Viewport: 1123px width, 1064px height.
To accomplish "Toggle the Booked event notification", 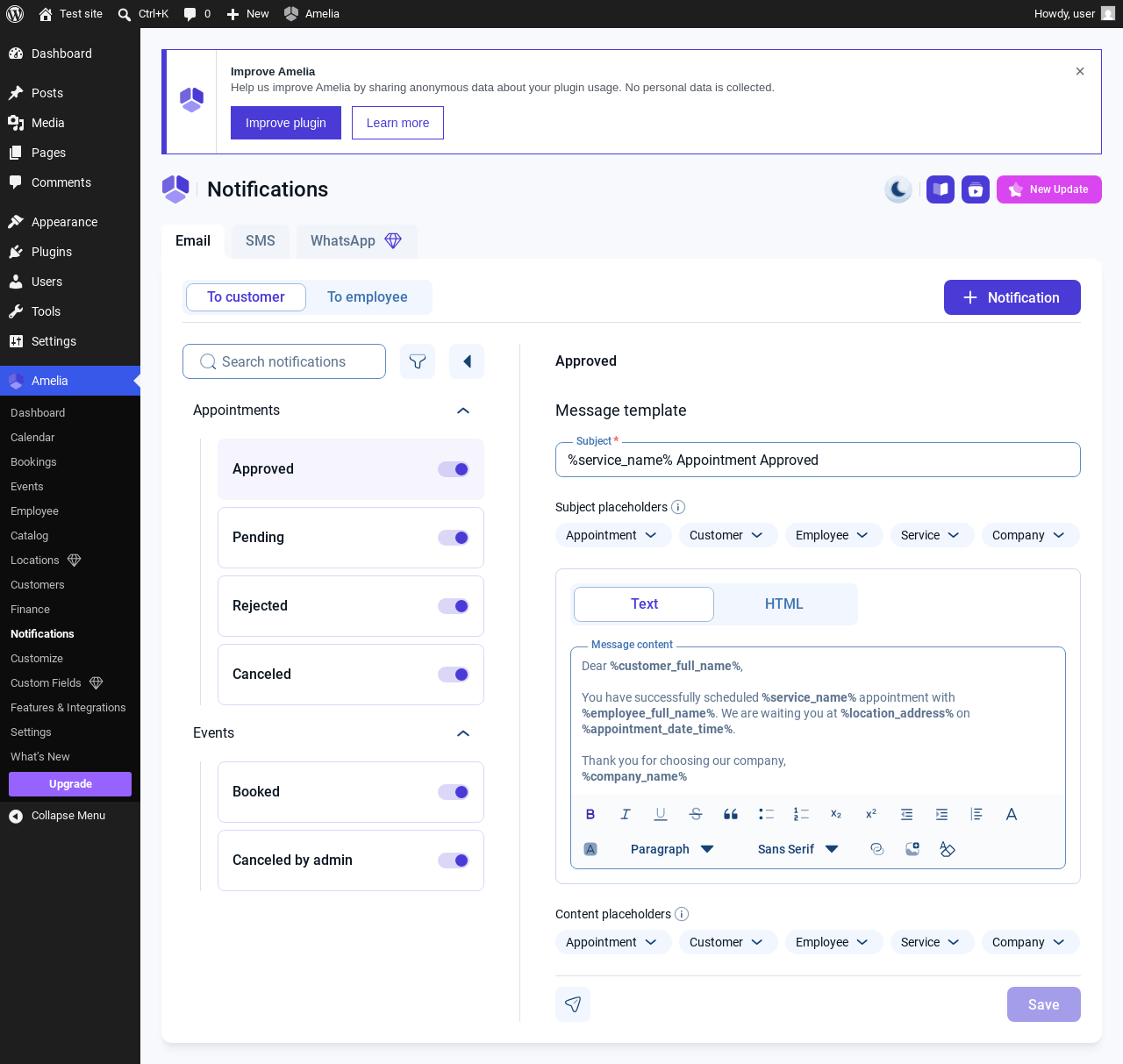I will pos(454,792).
